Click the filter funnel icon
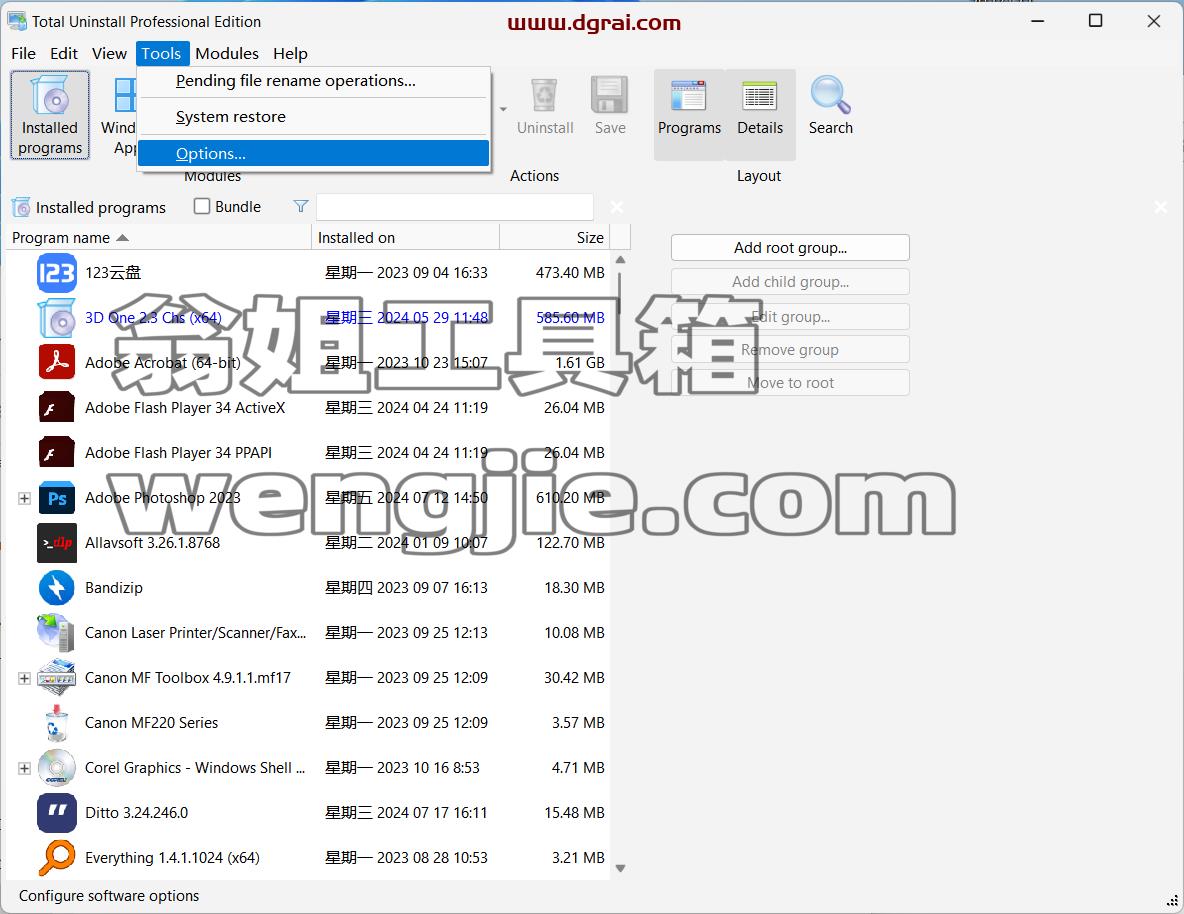The width and height of the screenshot is (1184, 914). (301, 206)
